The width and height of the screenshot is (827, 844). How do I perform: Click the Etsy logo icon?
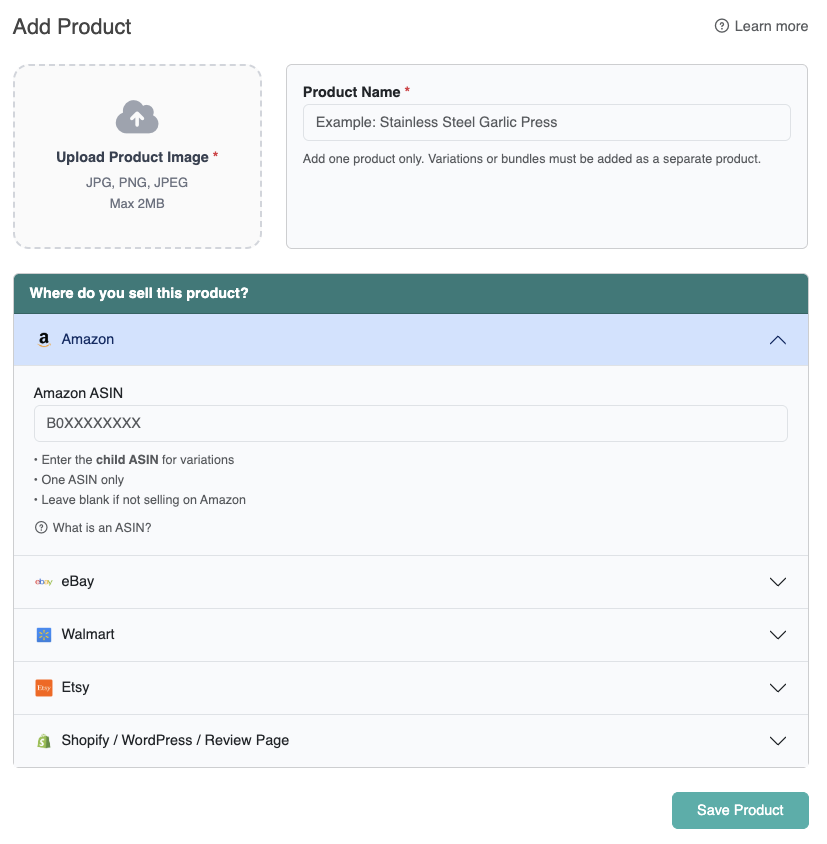[x=44, y=688]
